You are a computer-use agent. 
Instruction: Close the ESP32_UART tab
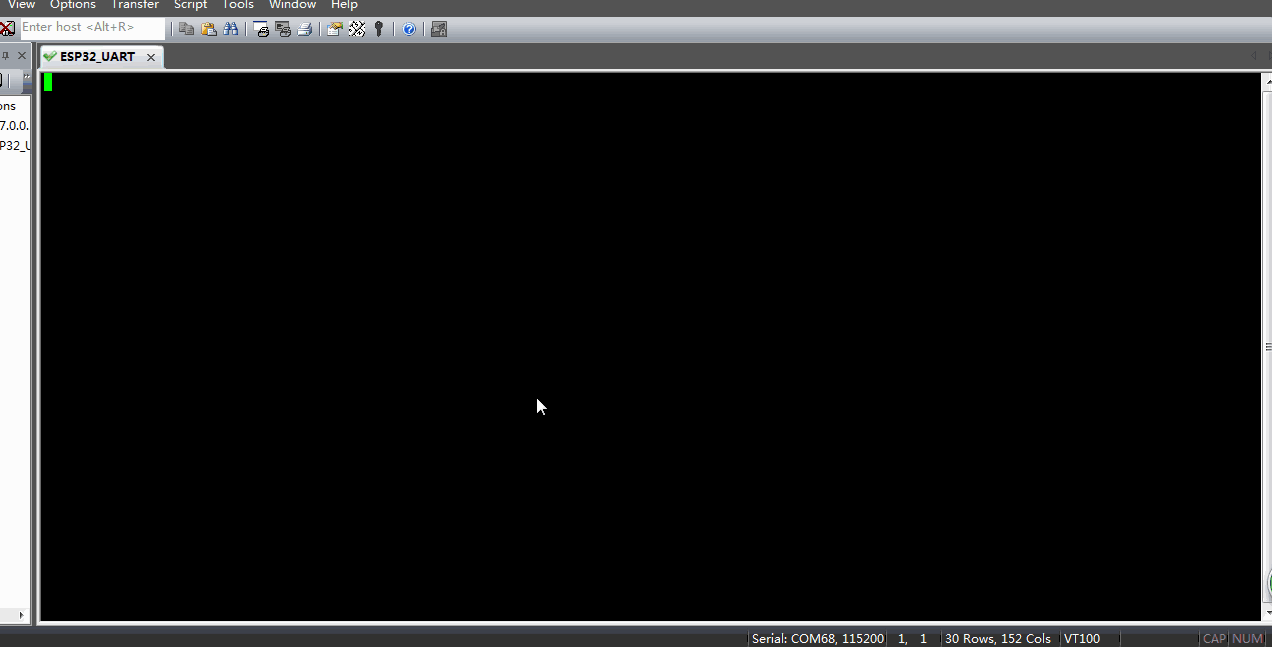tap(151, 58)
